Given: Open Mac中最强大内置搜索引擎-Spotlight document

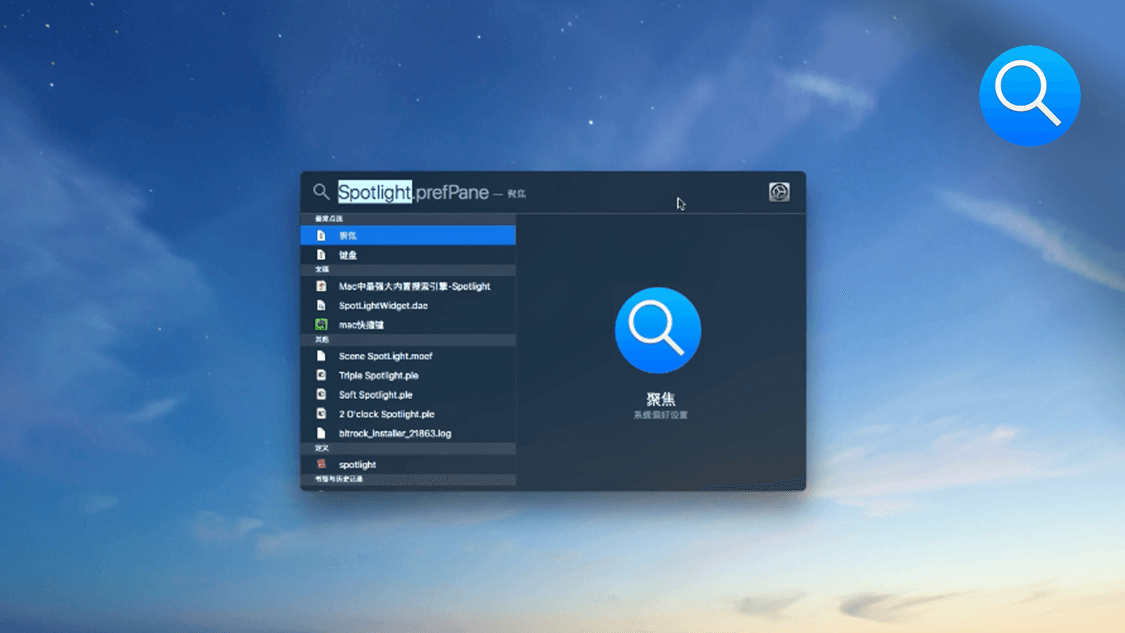Looking at the screenshot, I should coord(414,287).
